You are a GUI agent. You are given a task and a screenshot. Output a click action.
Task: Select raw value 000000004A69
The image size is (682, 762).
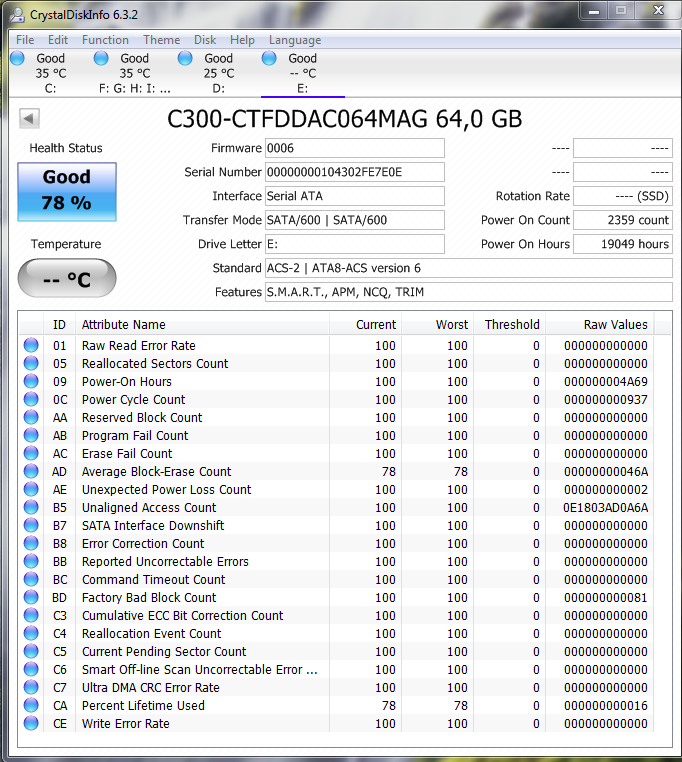(x=606, y=382)
